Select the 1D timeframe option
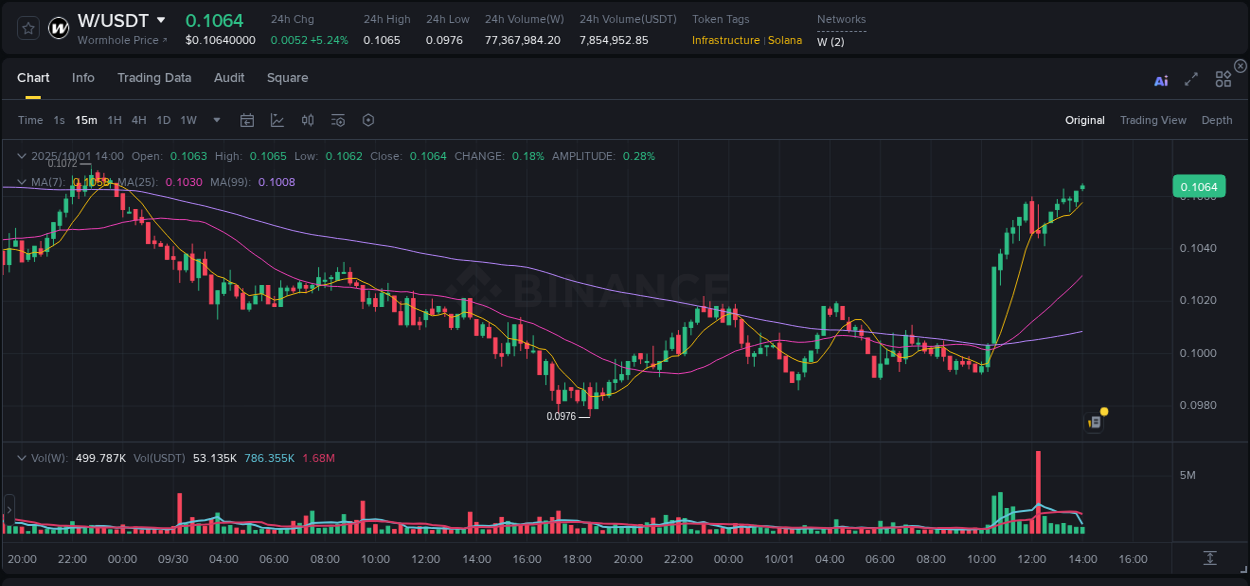1250x586 pixels. (x=163, y=120)
